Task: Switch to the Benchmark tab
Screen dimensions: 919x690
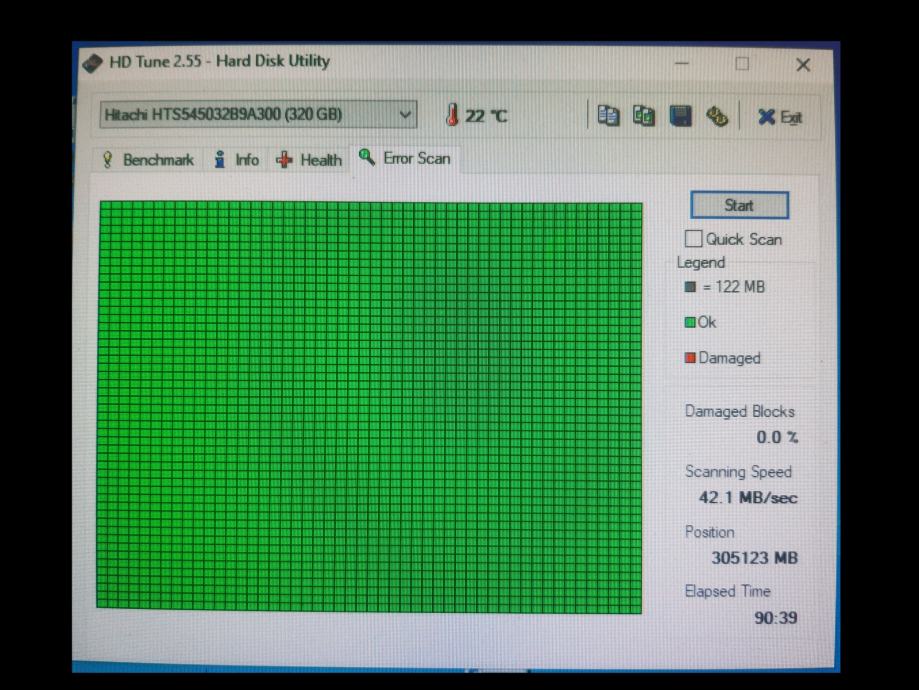Action: click(148, 159)
